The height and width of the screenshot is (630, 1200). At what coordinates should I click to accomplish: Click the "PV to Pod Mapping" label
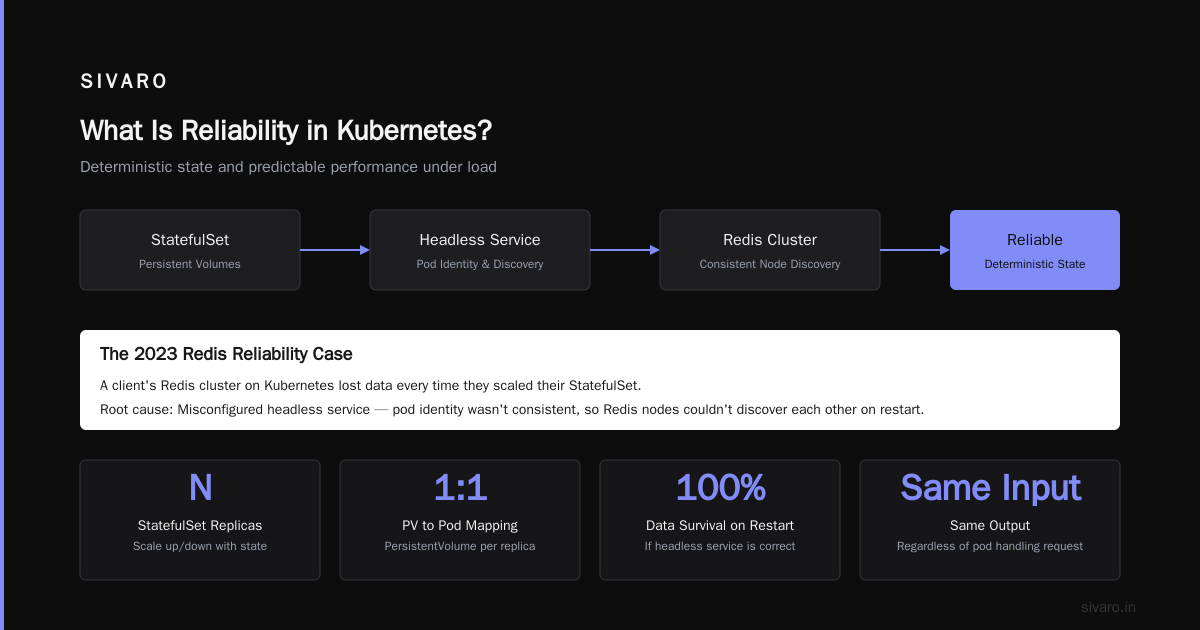click(x=460, y=525)
